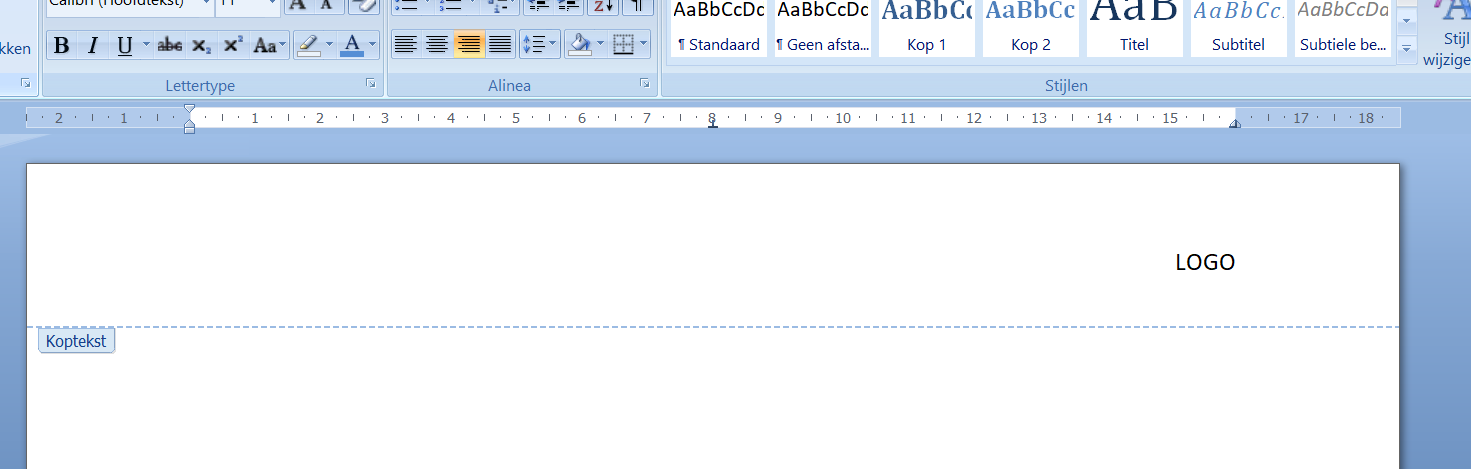The image size is (1471, 469).
Task: Apply text highlight color
Action: point(309,45)
